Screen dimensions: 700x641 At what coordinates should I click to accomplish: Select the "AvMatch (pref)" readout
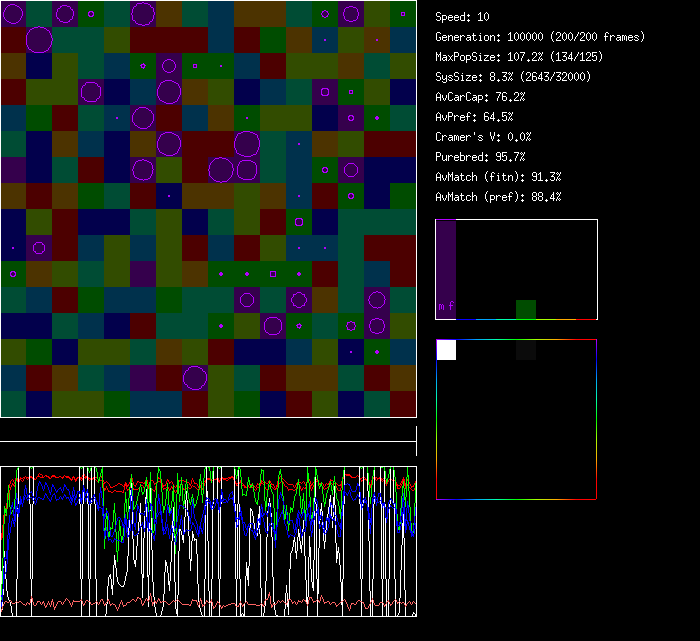[498, 197]
